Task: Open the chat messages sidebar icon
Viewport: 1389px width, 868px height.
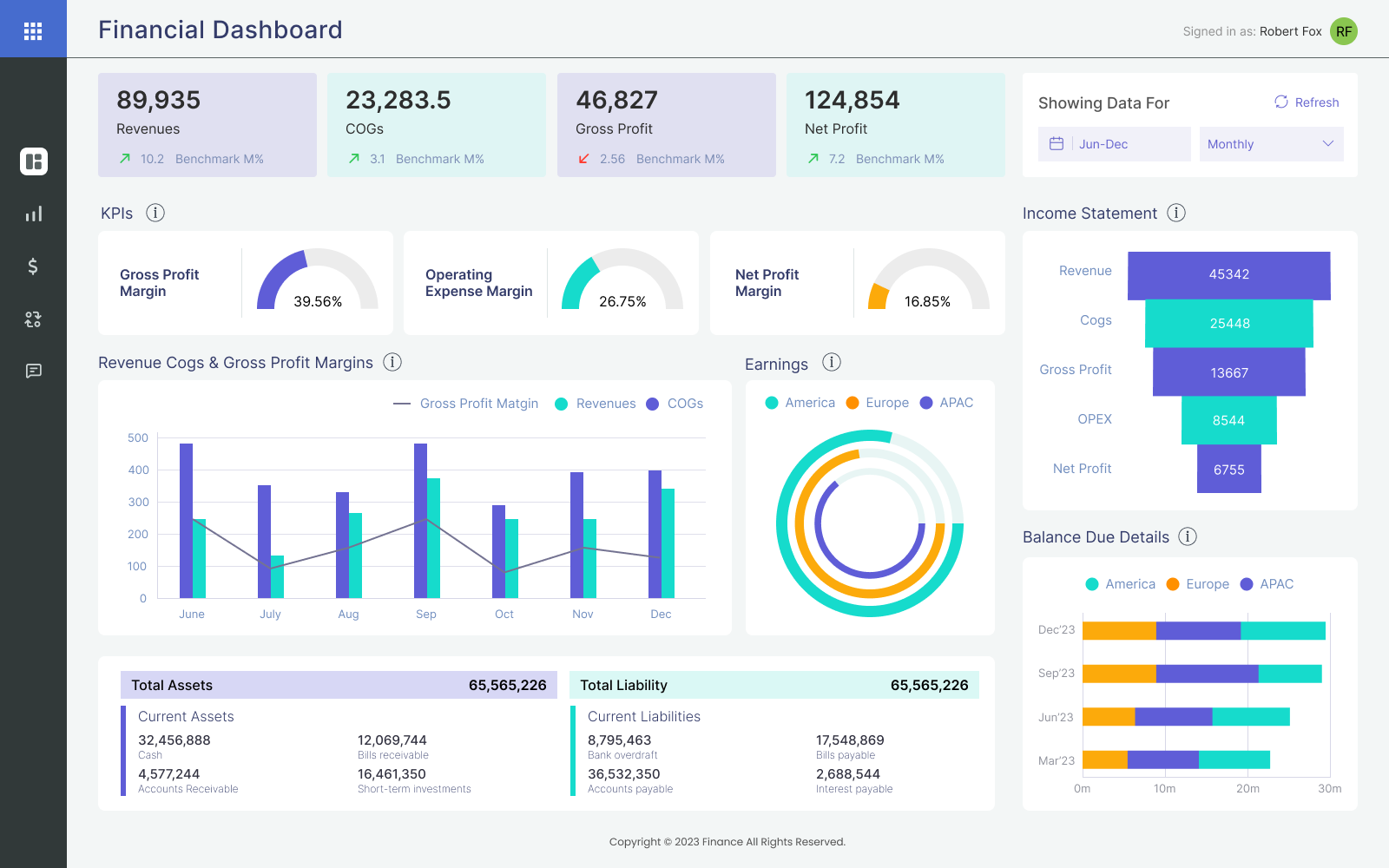Action: [x=33, y=372]
